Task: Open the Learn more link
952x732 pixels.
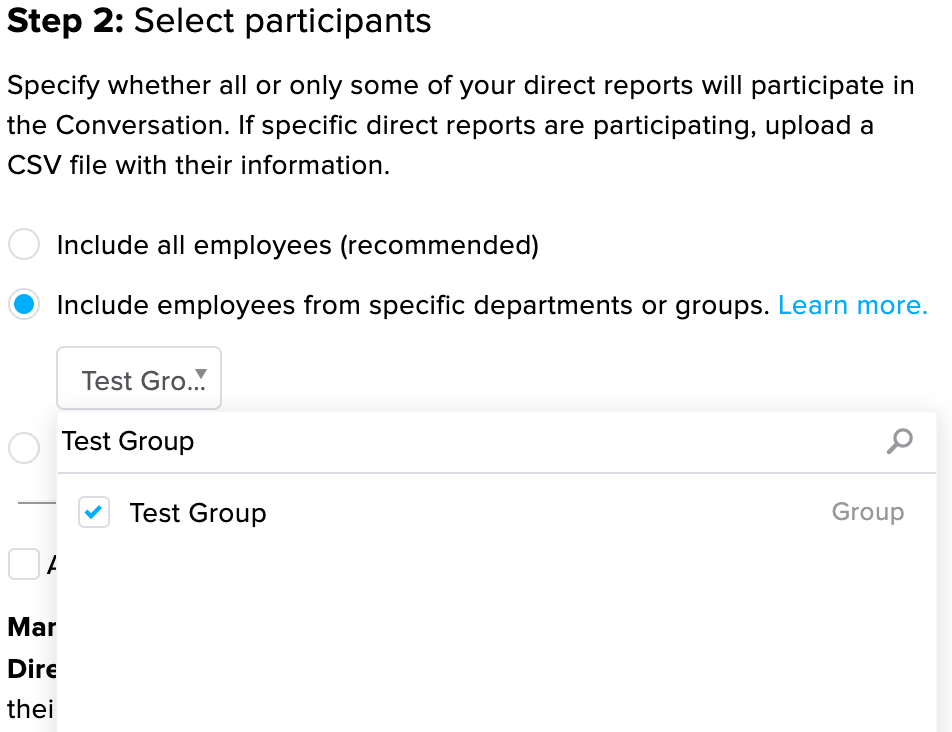Action: click(852, 305)
